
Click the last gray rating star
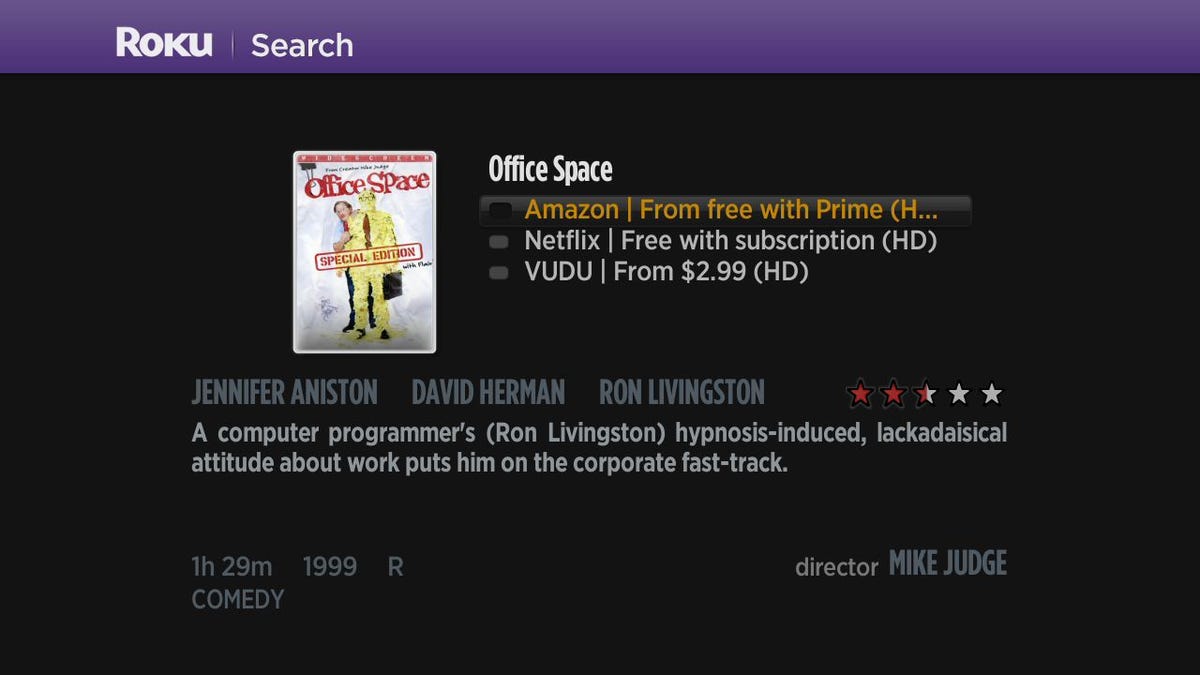[x=991, y=393]
